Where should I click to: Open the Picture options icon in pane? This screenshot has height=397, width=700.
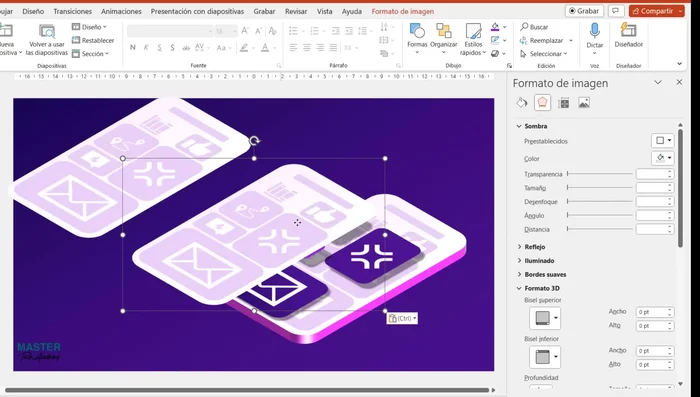pos(584,103)
